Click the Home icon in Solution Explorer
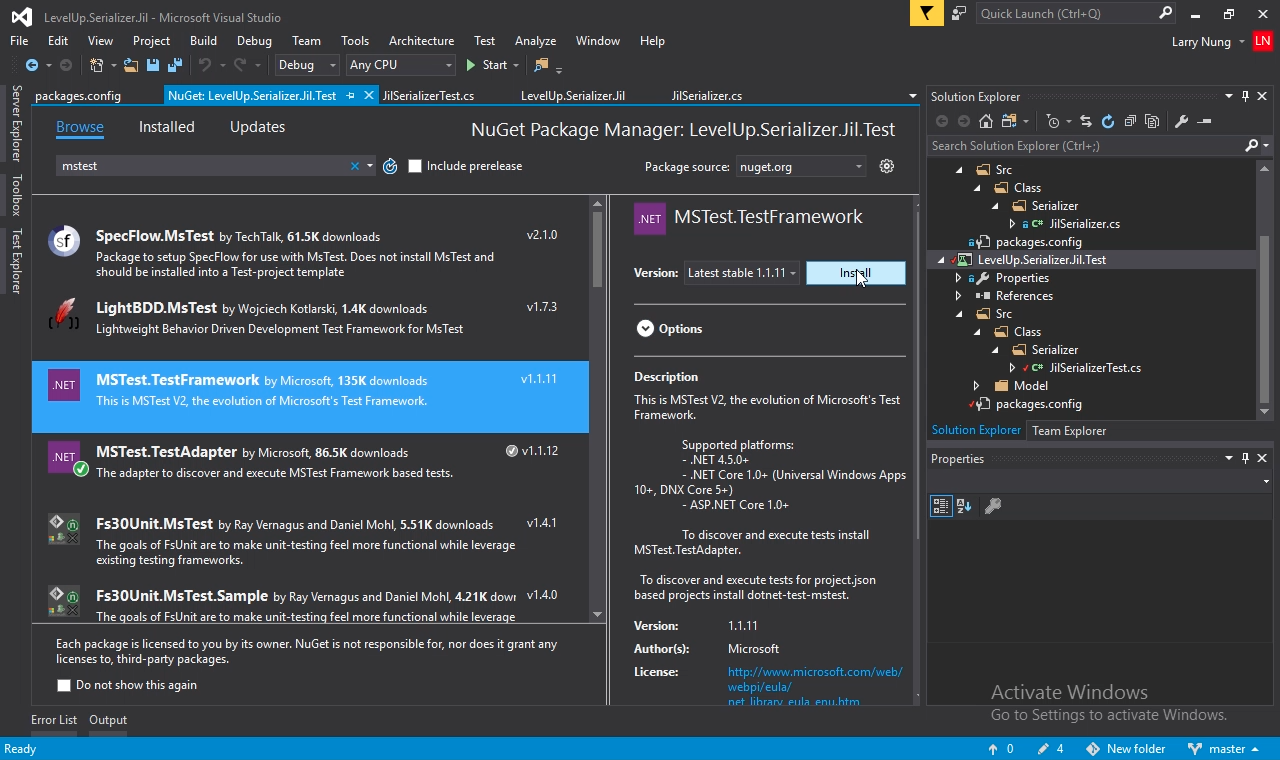 (986, 121)
